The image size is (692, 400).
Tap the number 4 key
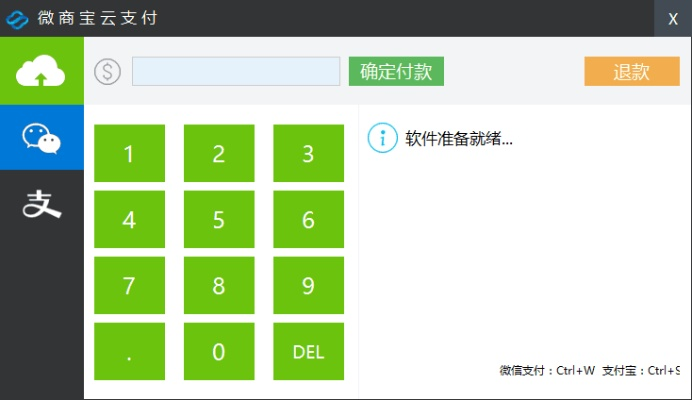pyautogui.click(x=129, y=220)
